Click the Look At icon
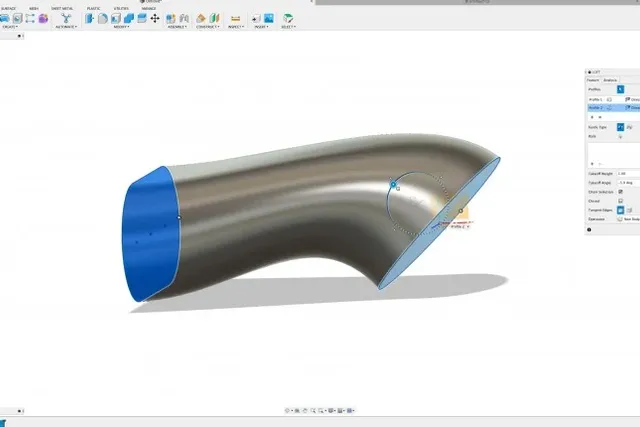Viewport: 640px width, 427px height. tap(297, 411)
